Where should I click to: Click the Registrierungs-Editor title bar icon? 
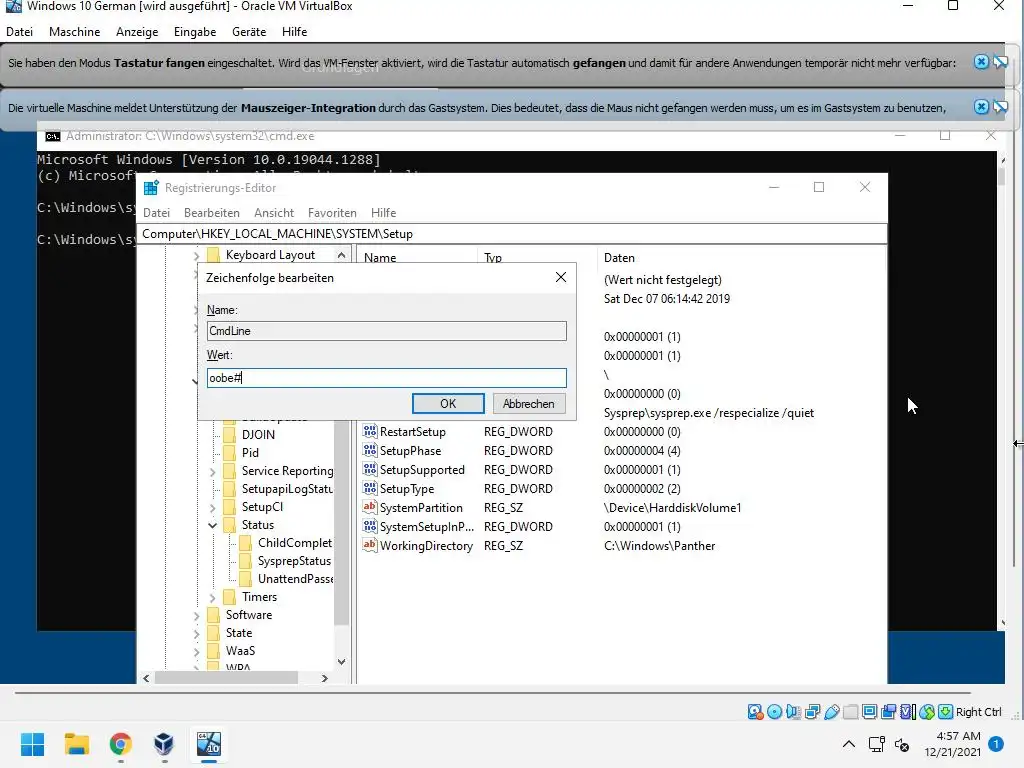coord(151,188)
